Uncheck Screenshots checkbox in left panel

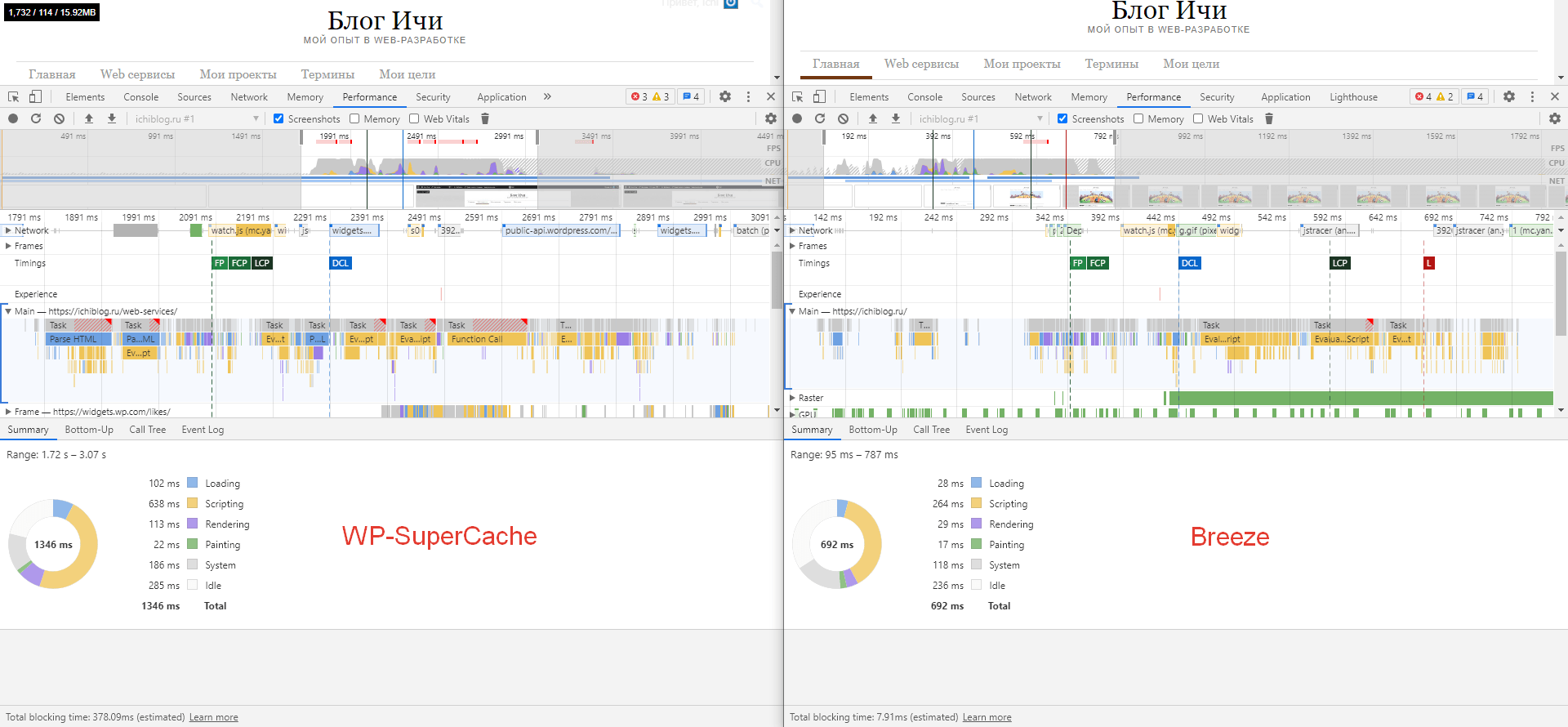coord(278,118)
